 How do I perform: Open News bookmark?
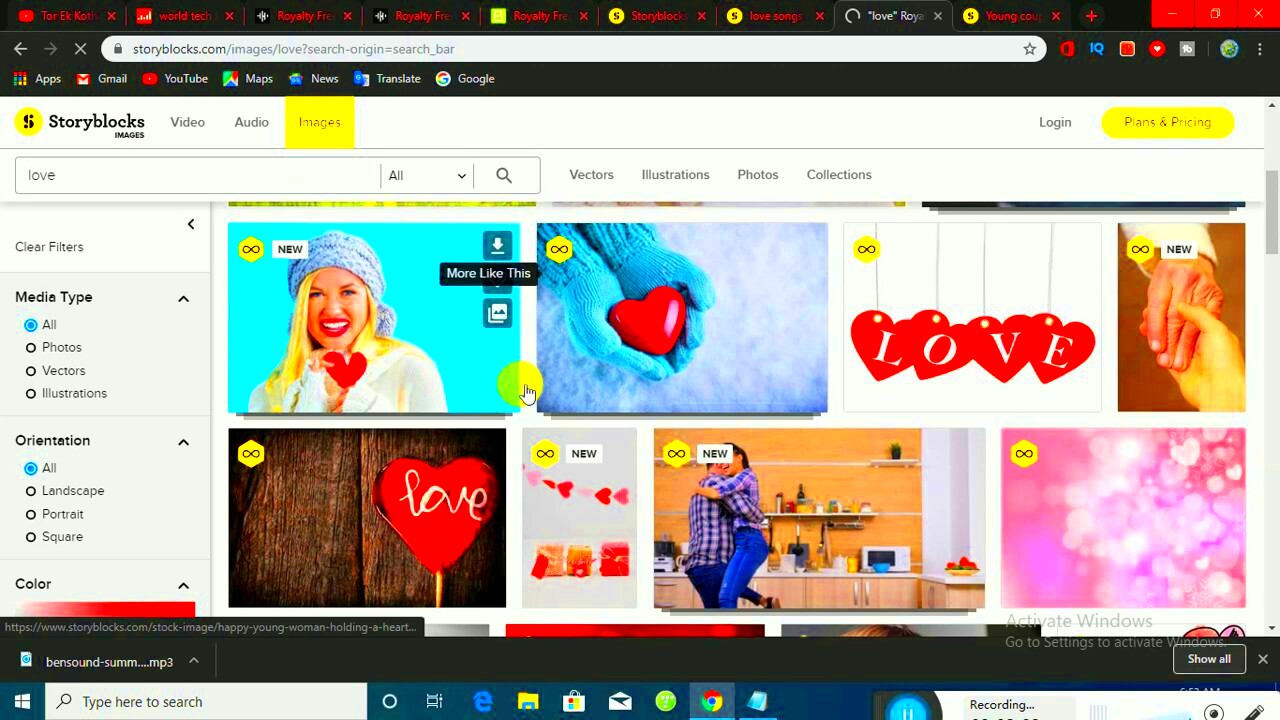click(x=313, y=79)
